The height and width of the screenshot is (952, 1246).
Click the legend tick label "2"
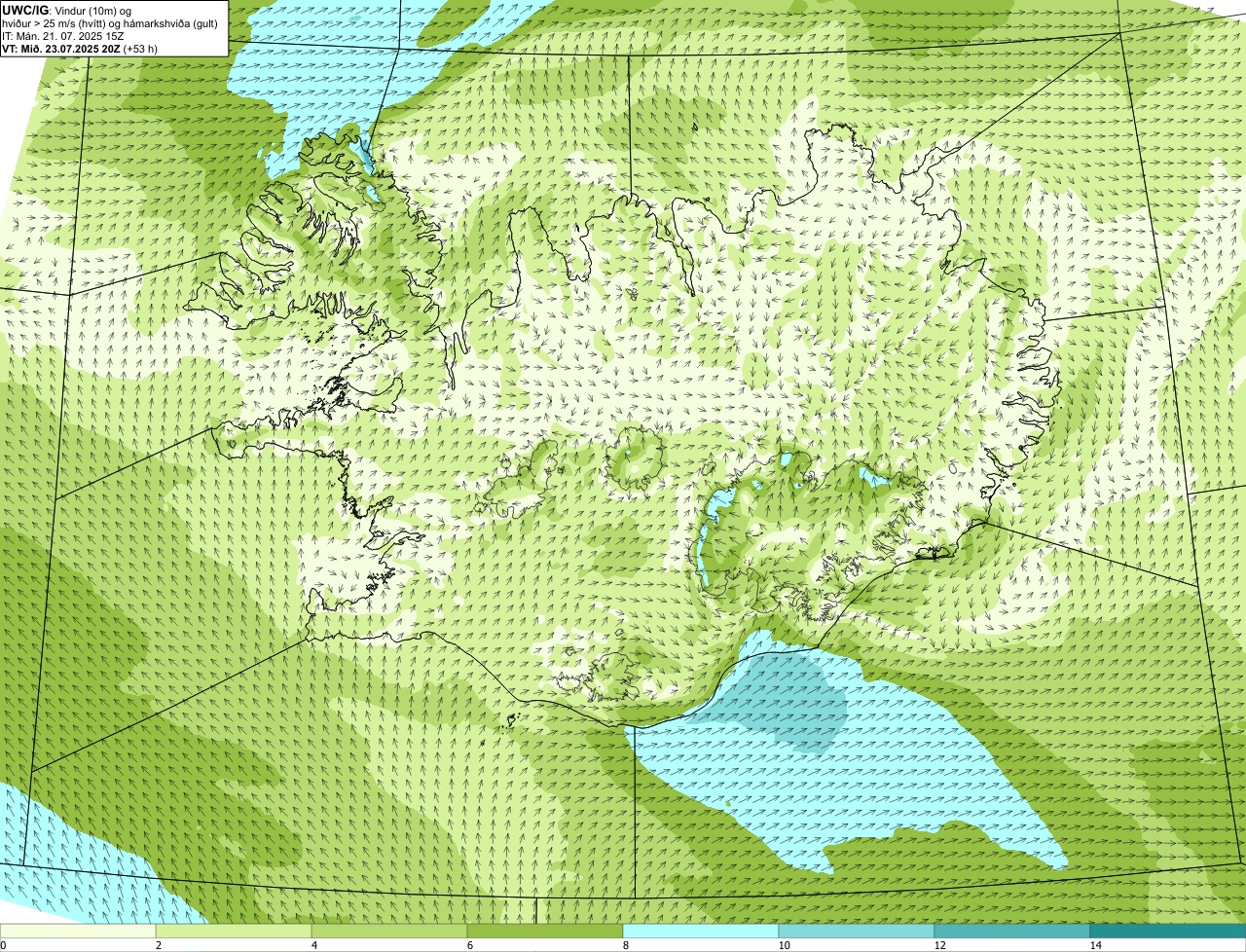pos(158,945)
